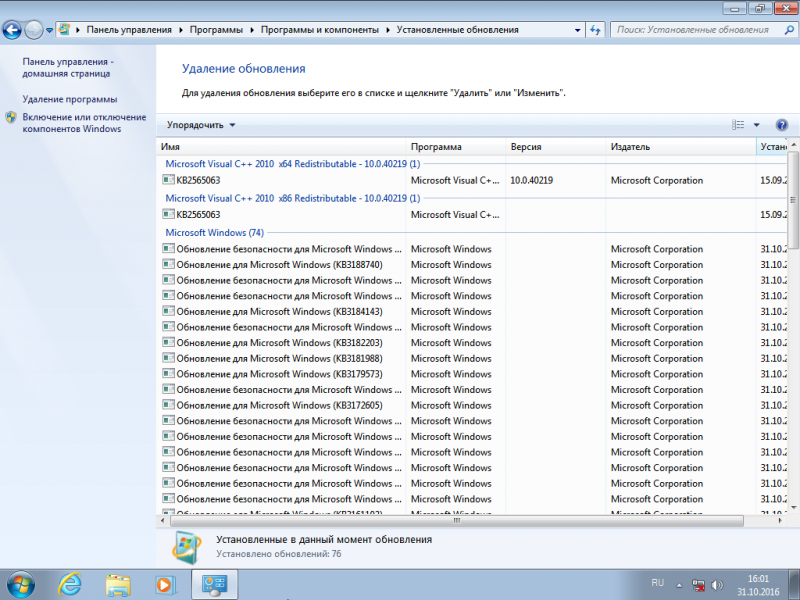Image resolution: width=800 pixels, height=600 pixels.
Task: Click the vertical scrollbar thumb
Action: pyautogui.click(x=793, y=199)
